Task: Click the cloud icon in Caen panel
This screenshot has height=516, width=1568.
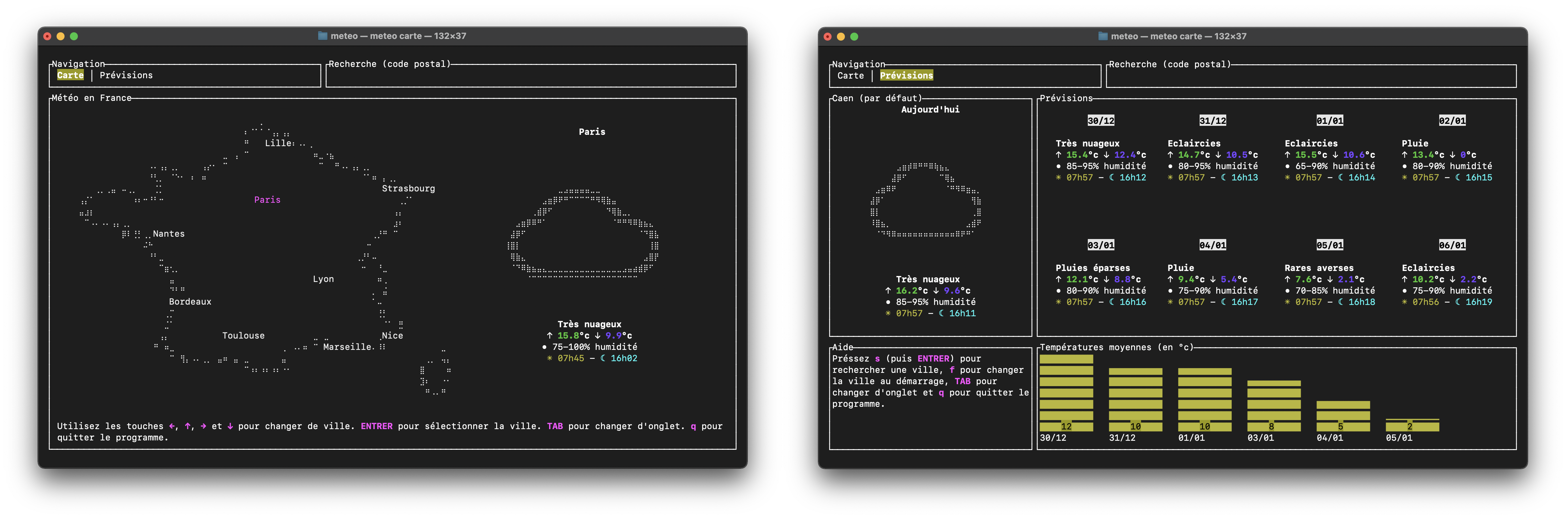Action: coord(925,200)
